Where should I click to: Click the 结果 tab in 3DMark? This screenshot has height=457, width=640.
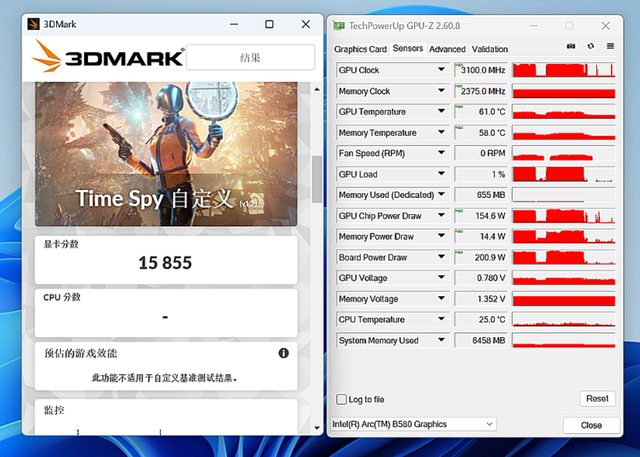pos(250,57)
